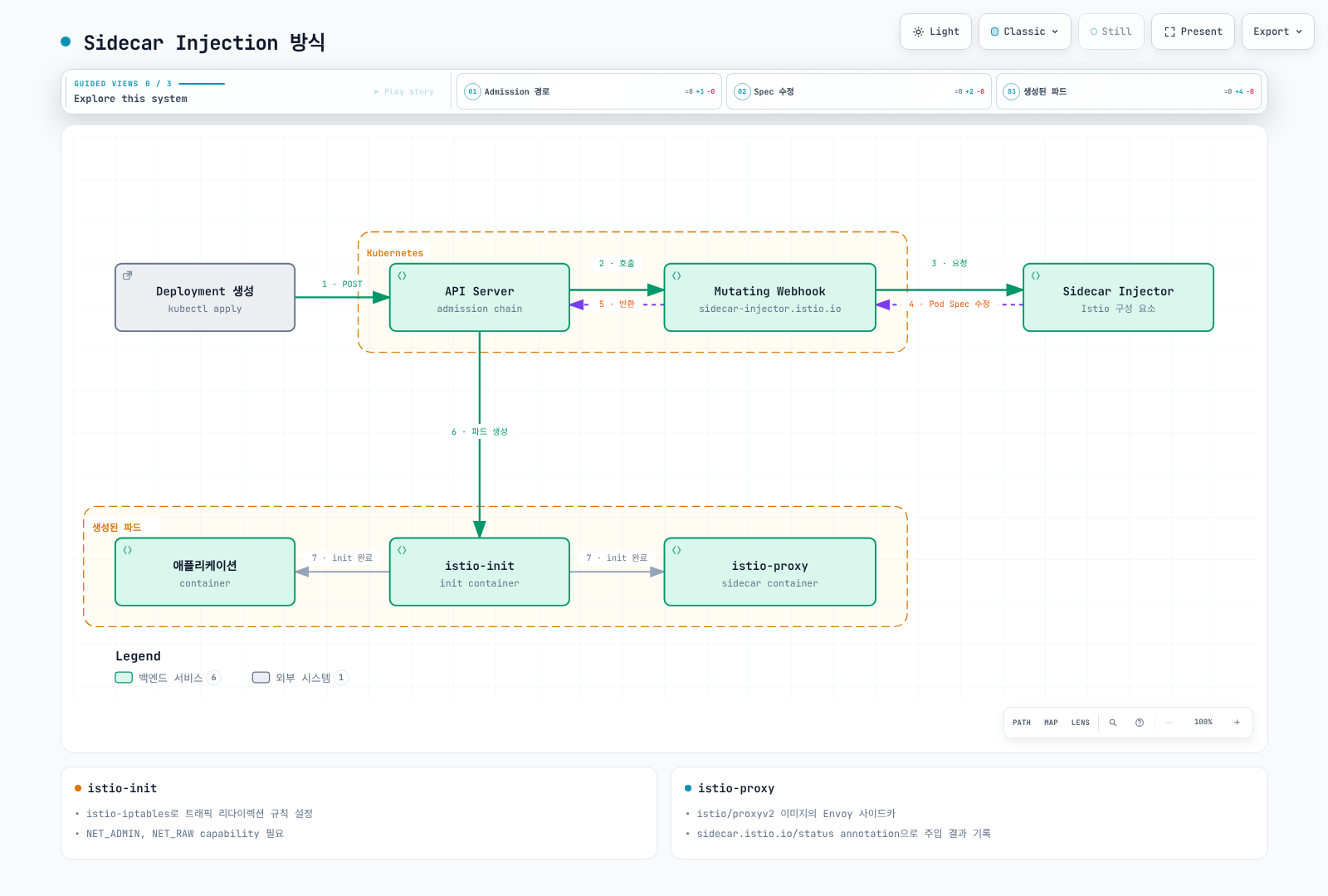
Task: Toggle the Still animation mode
Action: click(x=1111, y=32)
